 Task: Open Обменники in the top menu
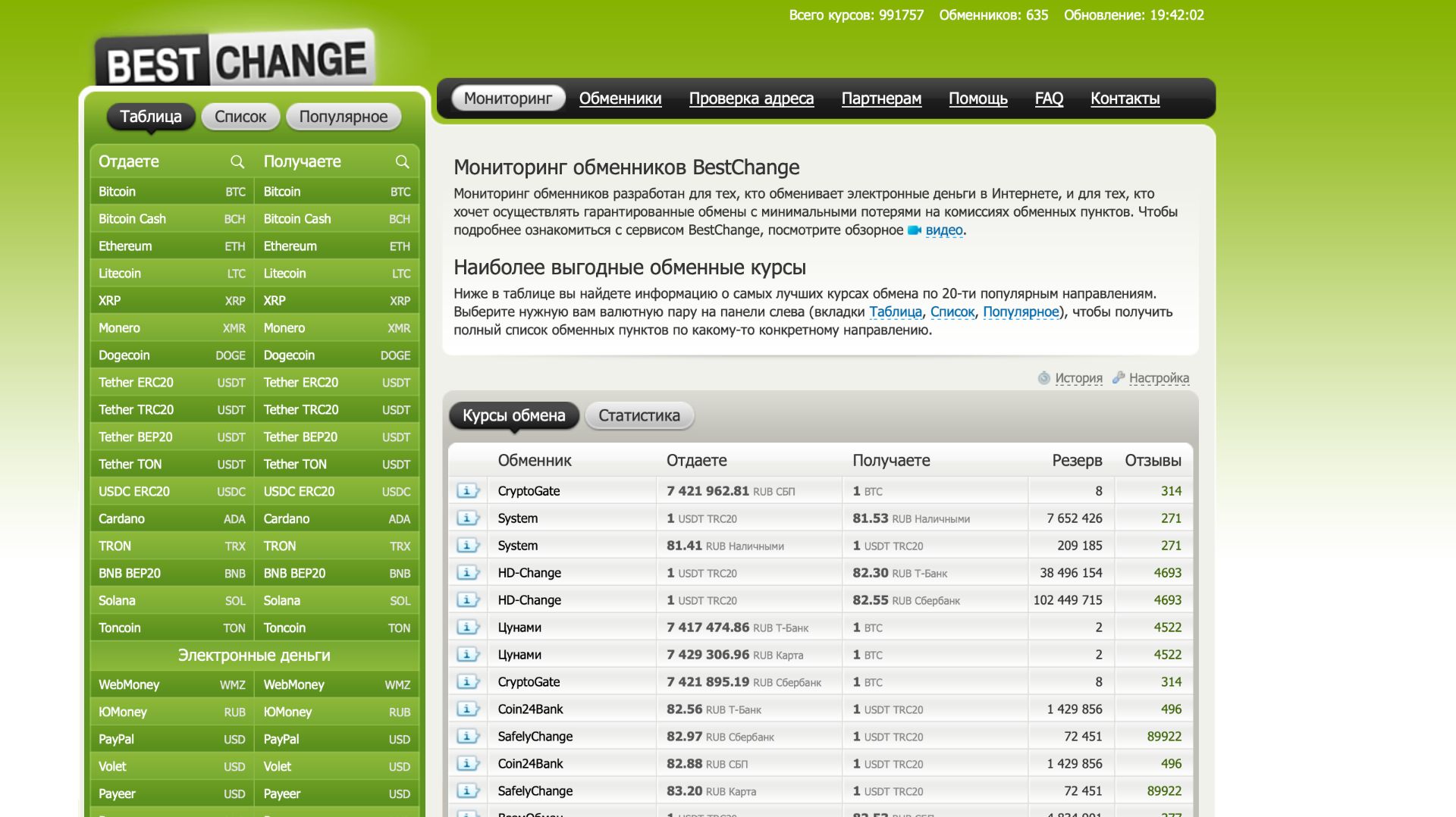[620, 99]
